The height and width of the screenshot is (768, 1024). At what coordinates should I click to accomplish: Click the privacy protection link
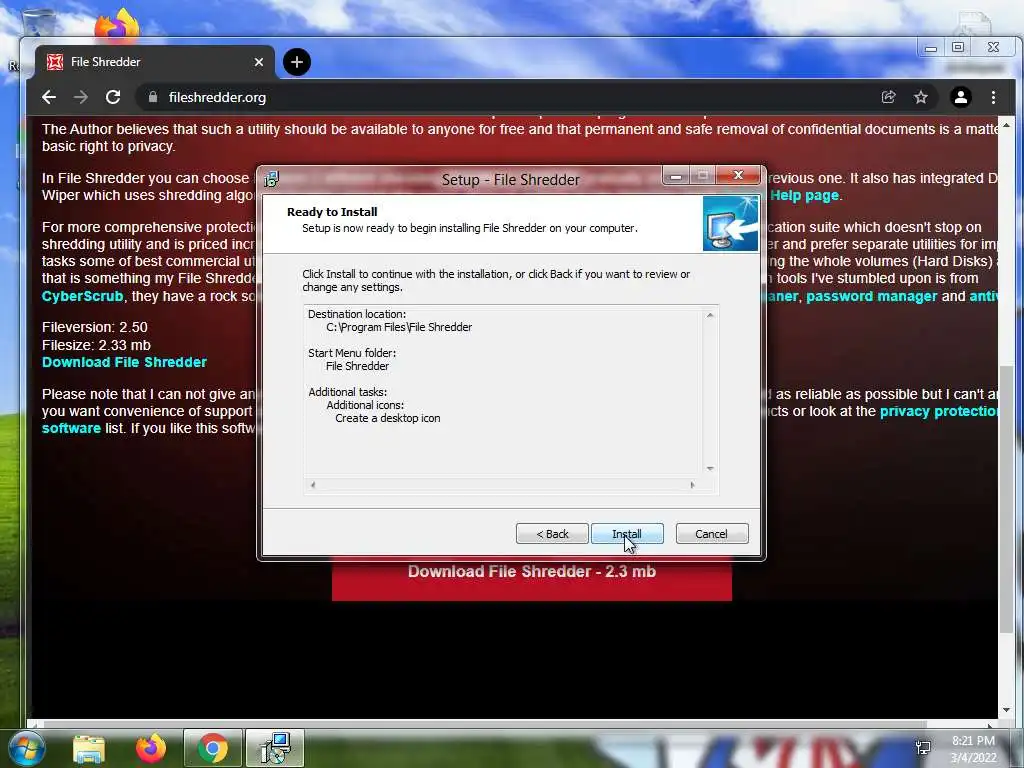(x=938, y=411)
